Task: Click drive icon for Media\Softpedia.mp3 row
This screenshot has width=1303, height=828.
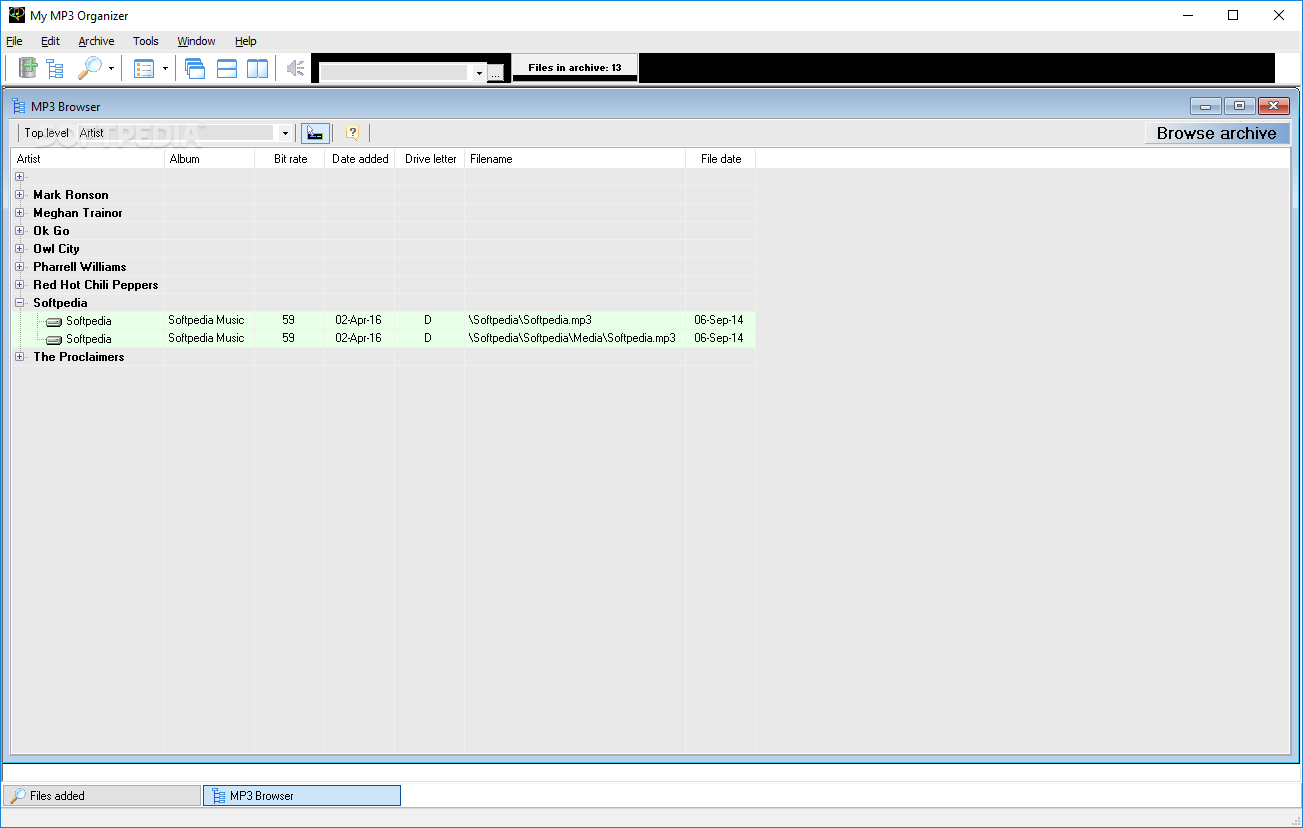Action: pyautogui.click(x=54, y=340)
